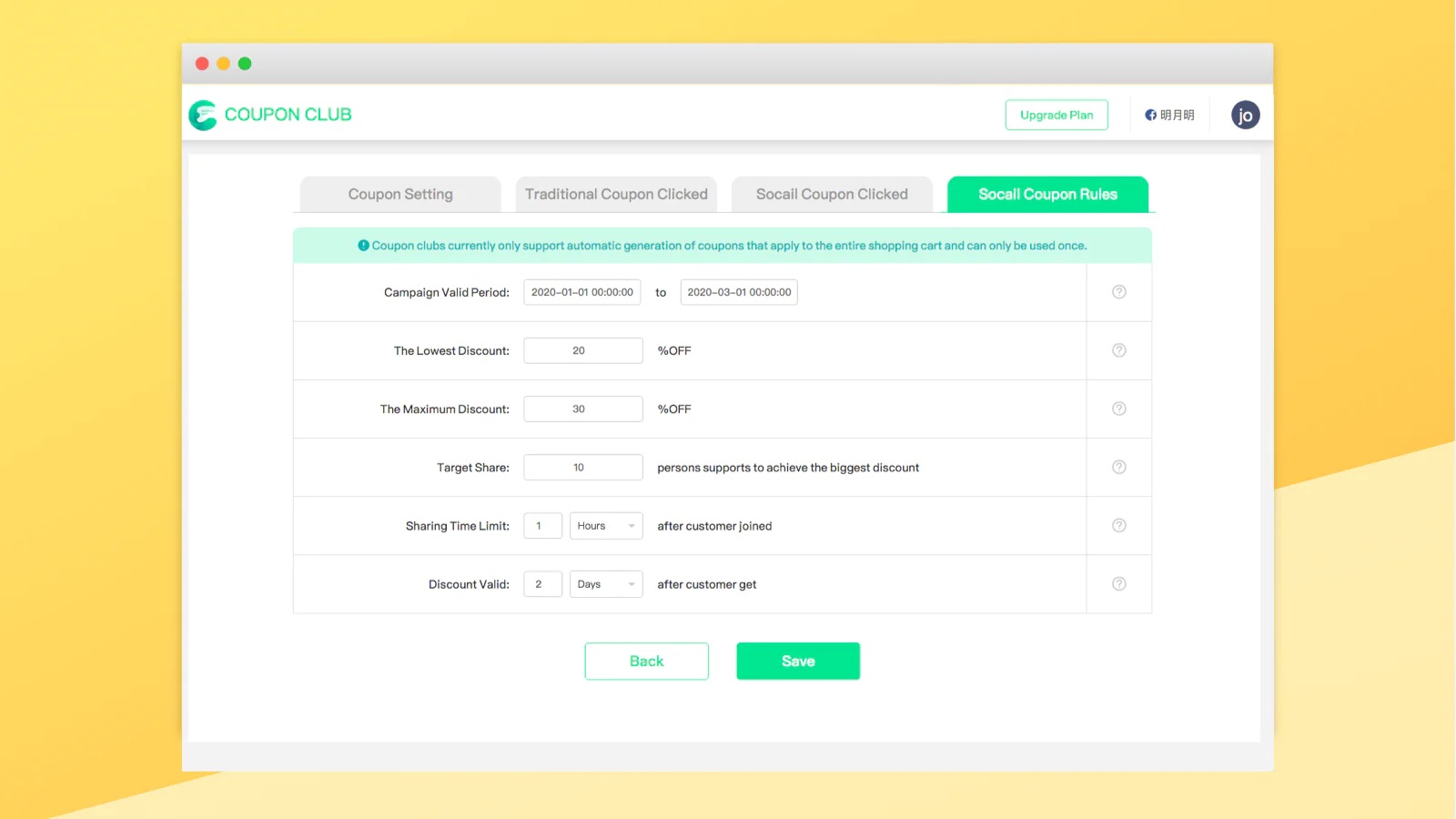Screen dimensions: 1456x819
Task: Open help icon for Target Share
Action: click(x=1118, y=467)
